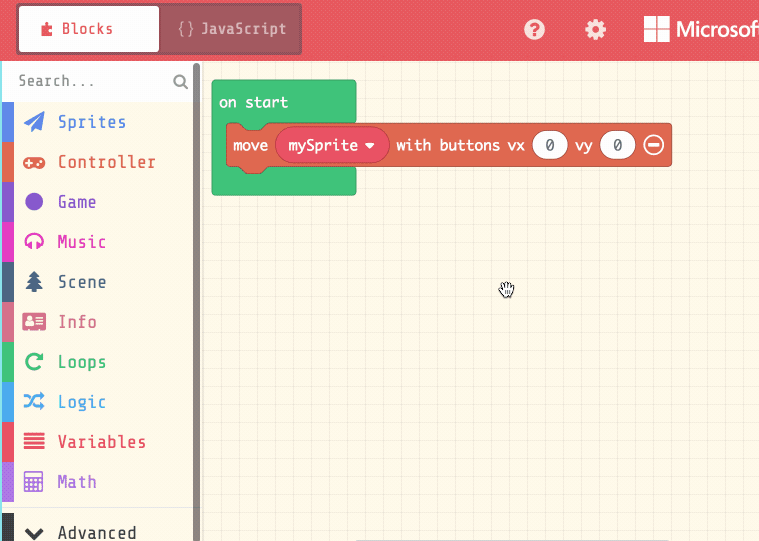Switch to the Blocks editor tab

point(89,29)
